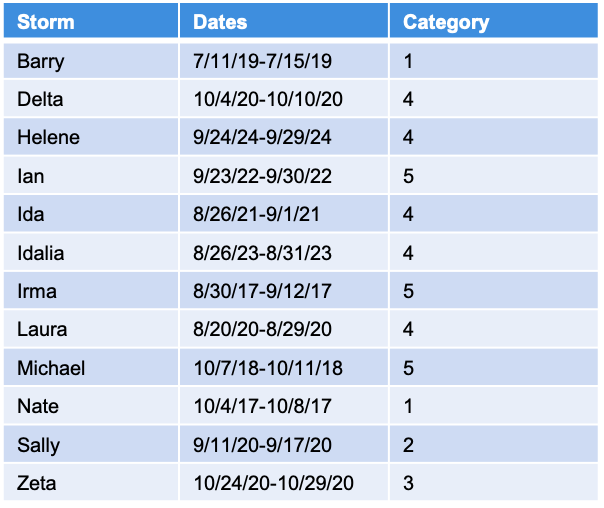Select the Barry storm name cell
Viewport: 604px width, 508px height.
click(41, 61)
